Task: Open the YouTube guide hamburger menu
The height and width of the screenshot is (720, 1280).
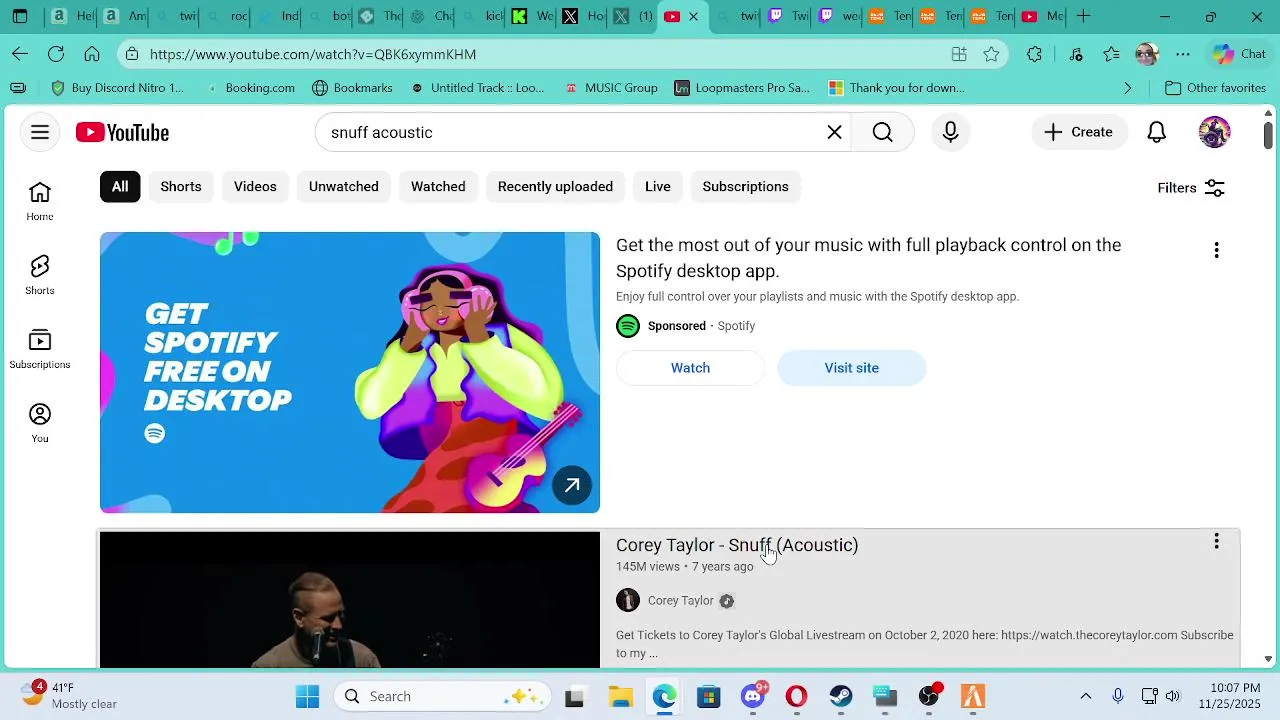Action: (x=40, y=132)
